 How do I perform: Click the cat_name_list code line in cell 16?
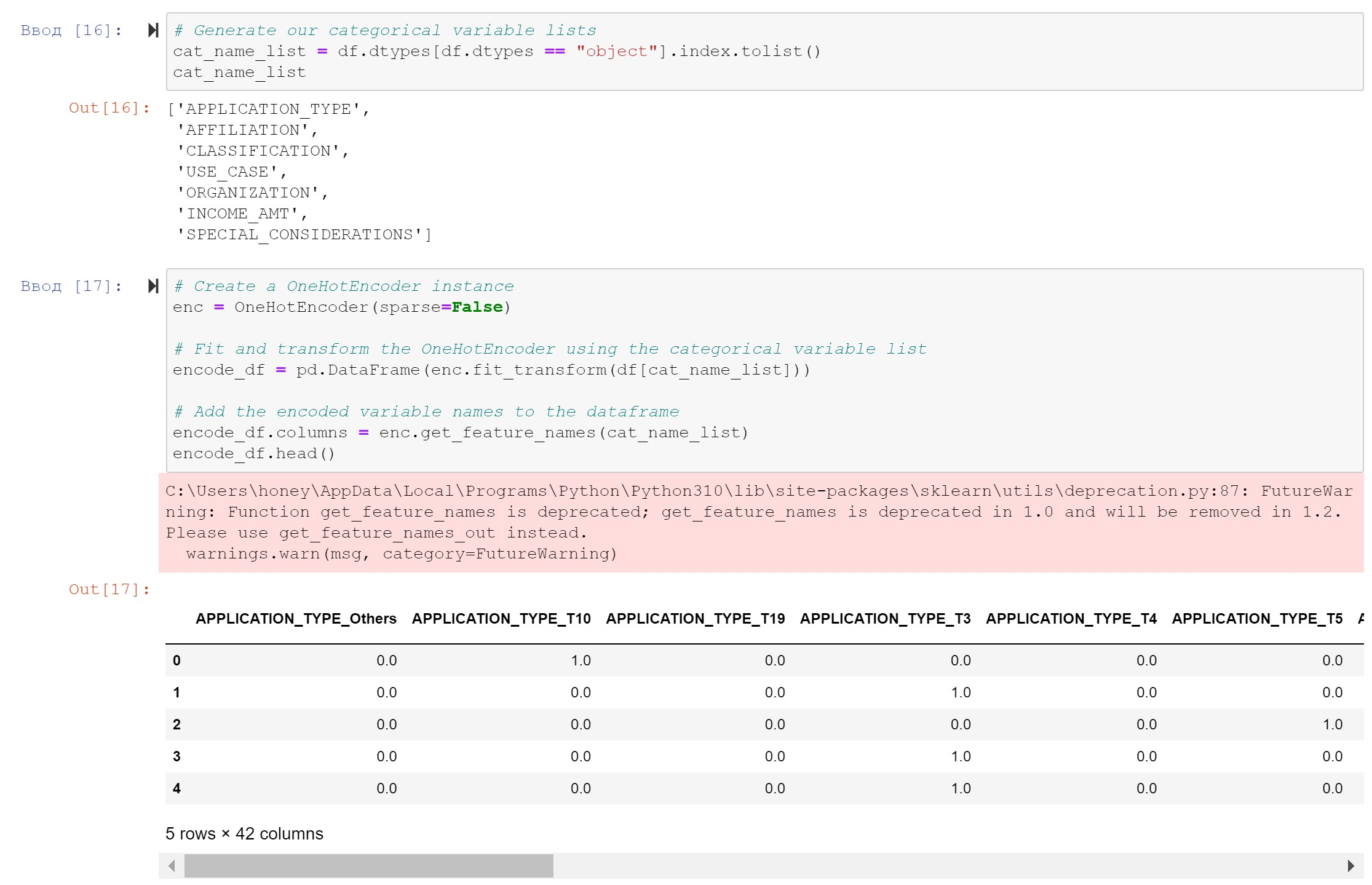[x=239, y=73]
